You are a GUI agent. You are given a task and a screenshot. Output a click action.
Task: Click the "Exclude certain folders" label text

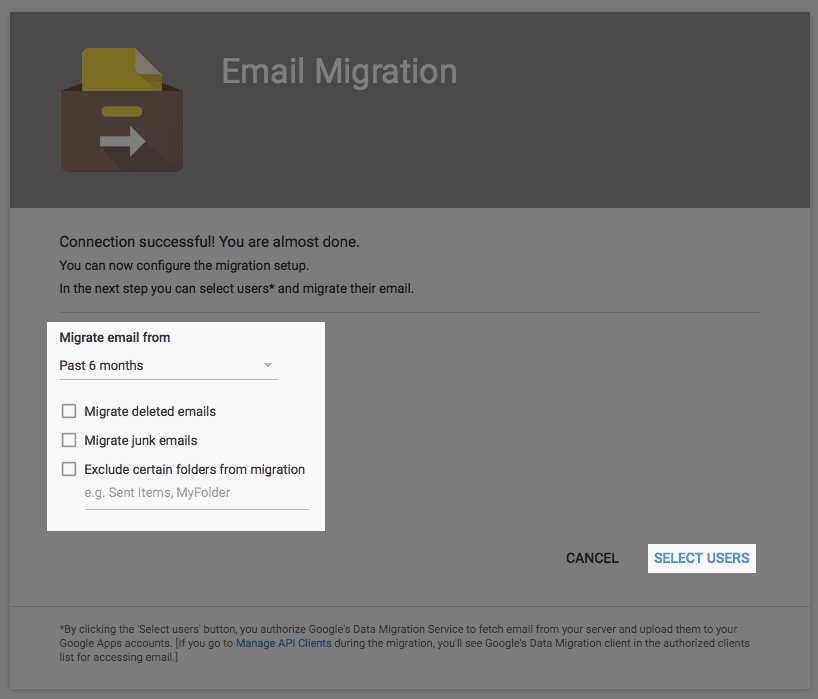pyautogui.click(x=194, y=469)
